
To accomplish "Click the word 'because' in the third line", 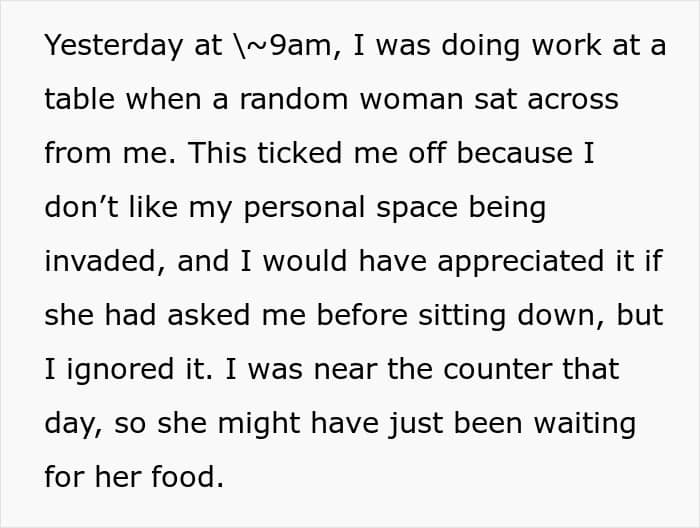I will point(515,153).
